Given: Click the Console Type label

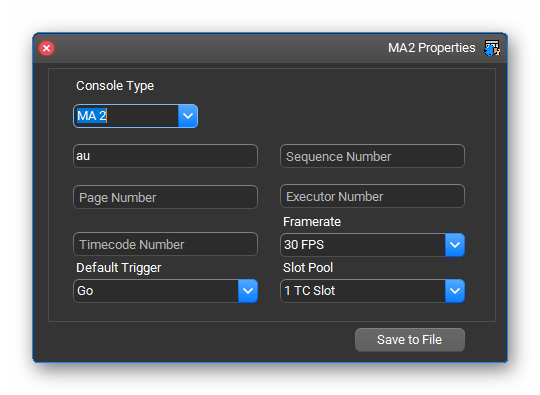Looking at the screenshot, I should (x=115, y=86).
